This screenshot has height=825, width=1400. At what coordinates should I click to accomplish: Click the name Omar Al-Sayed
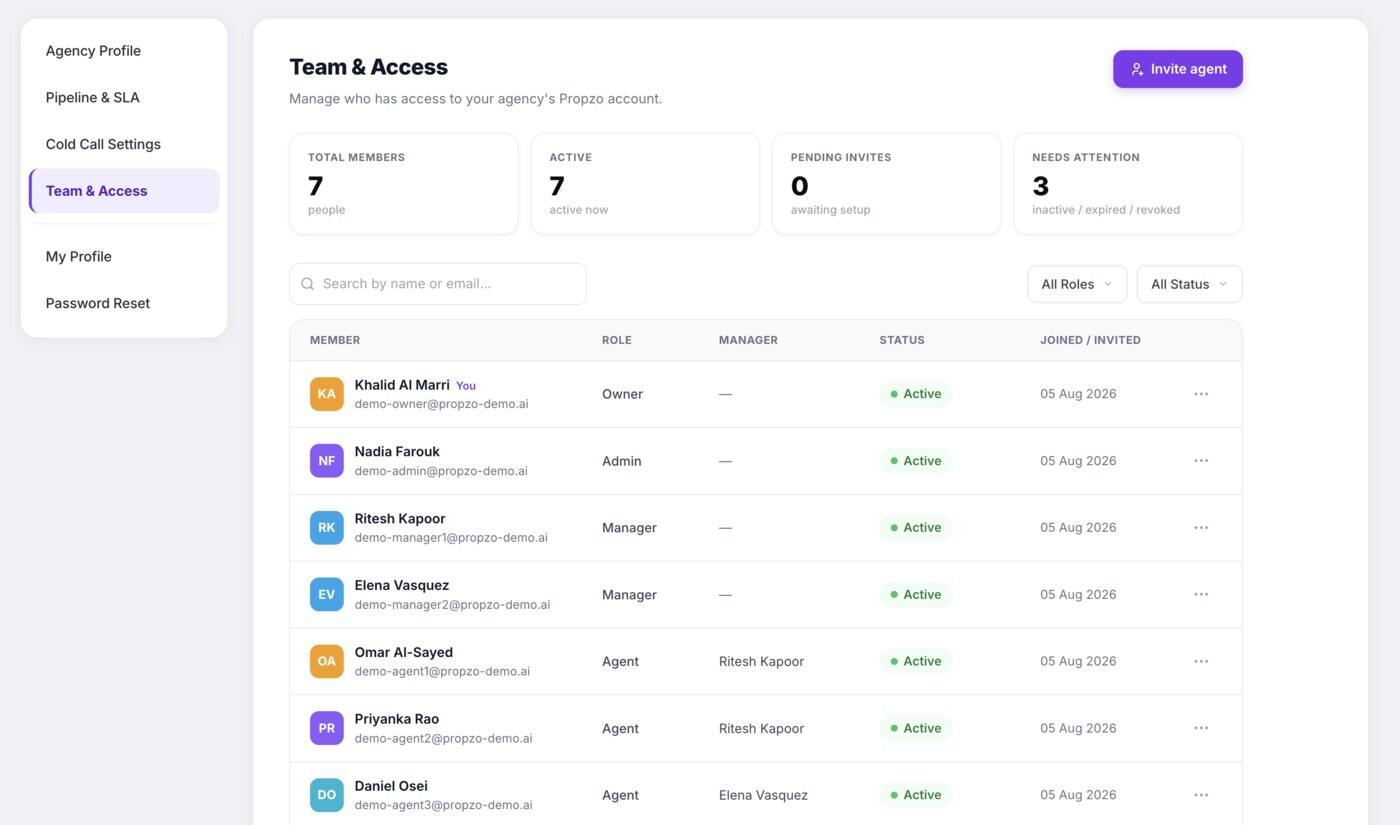coord(404,653)
